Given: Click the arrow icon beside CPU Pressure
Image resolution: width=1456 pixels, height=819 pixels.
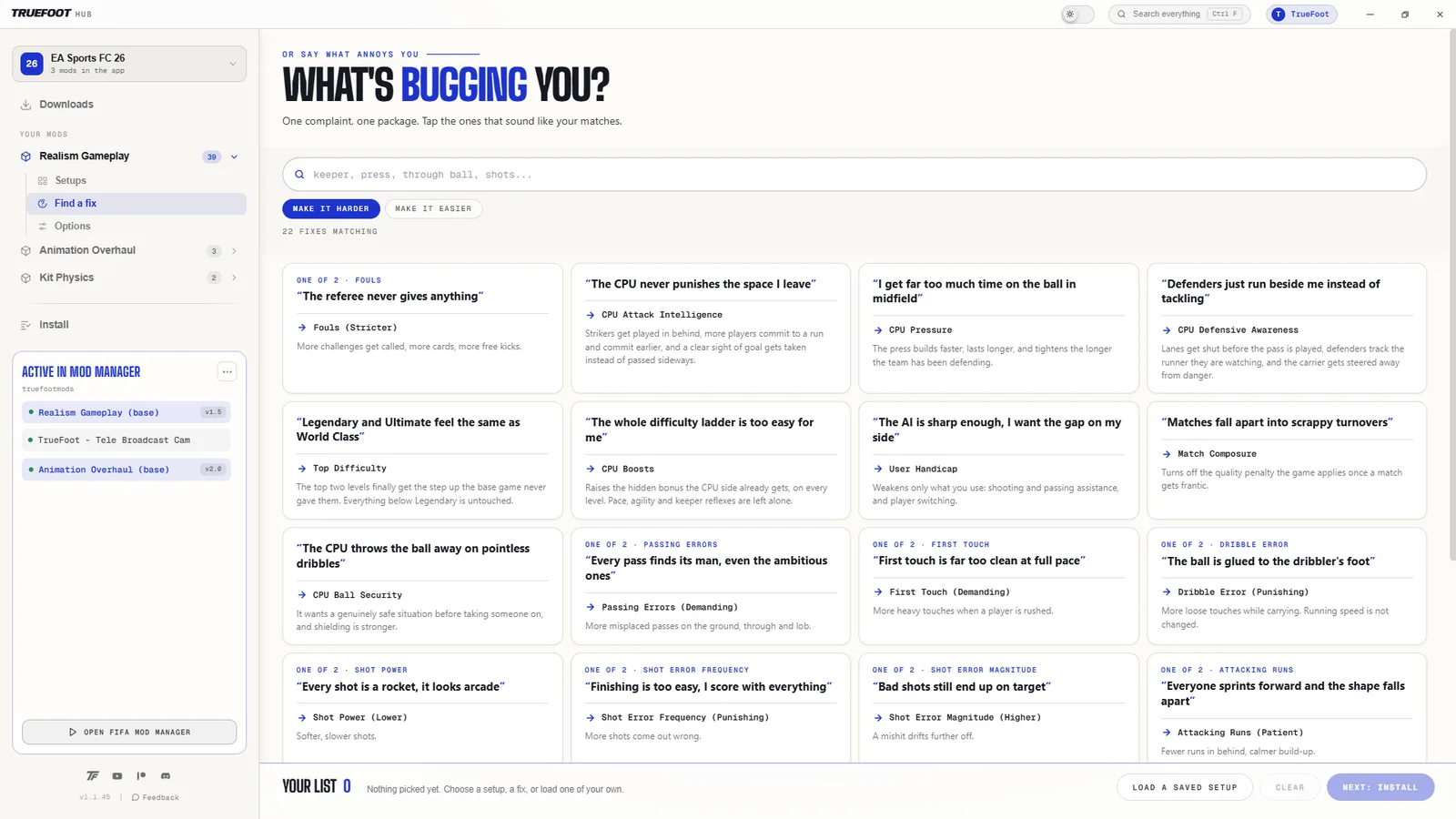Looking at the screenshot, I should point(878,330).
